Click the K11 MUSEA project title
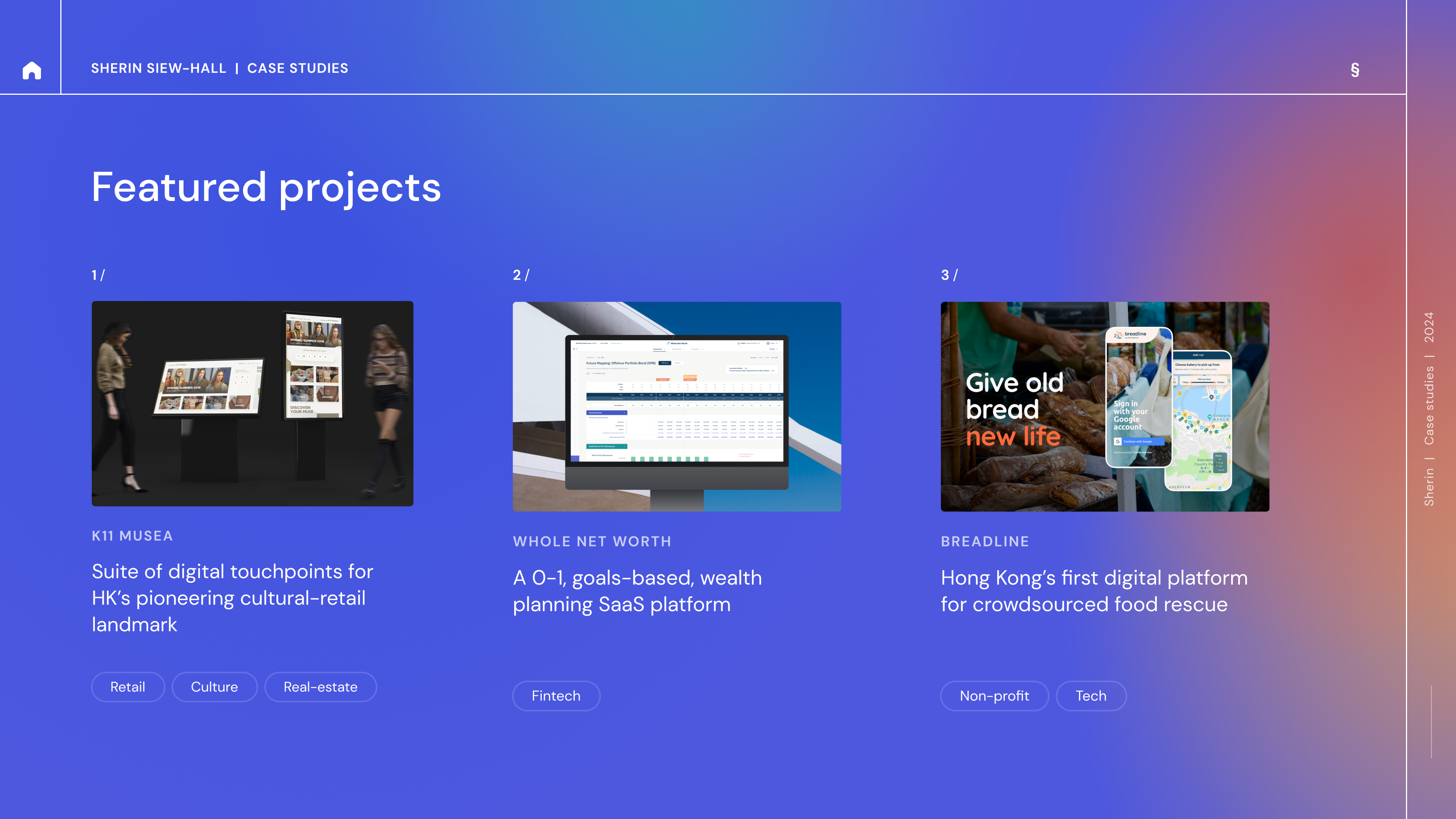The image size is (1456, 819). click(x=132, y=536)
